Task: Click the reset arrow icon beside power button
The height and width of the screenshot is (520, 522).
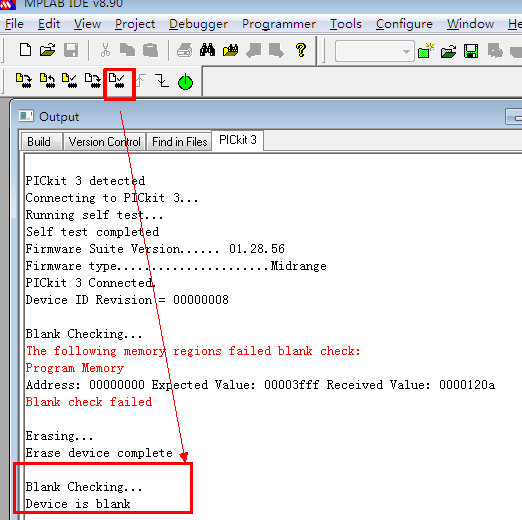Action: click(x=162, y=81)
